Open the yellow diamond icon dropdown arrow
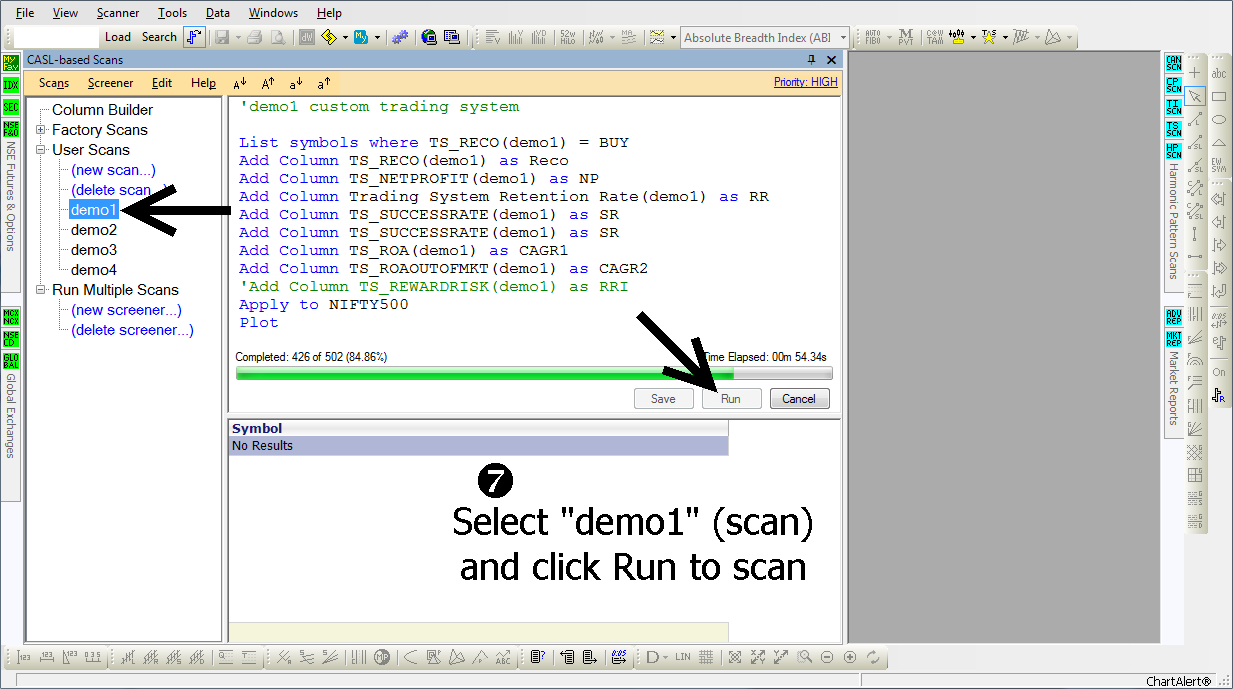Viewport: 1233px width, 689px height. click(x=345, y=38)
